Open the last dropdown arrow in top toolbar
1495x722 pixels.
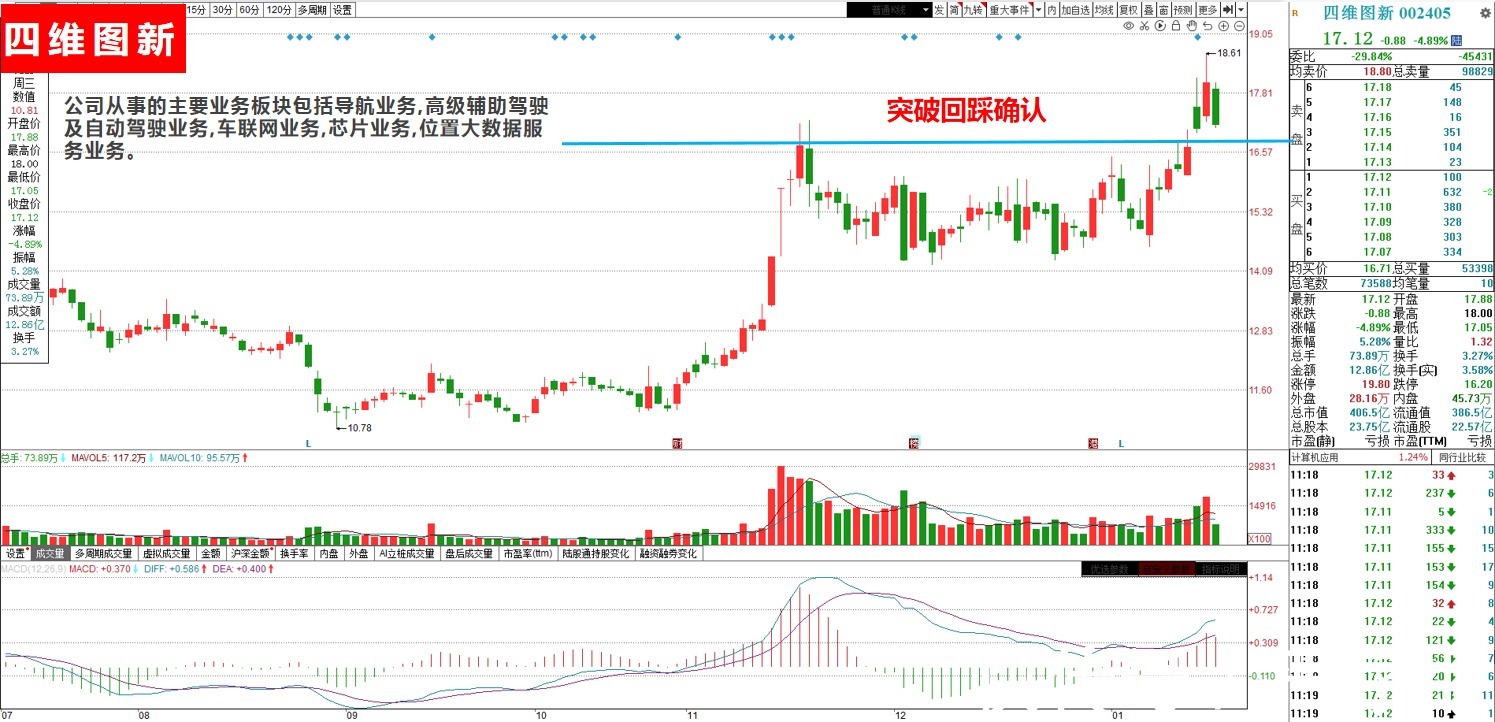tap(1241, 10)
